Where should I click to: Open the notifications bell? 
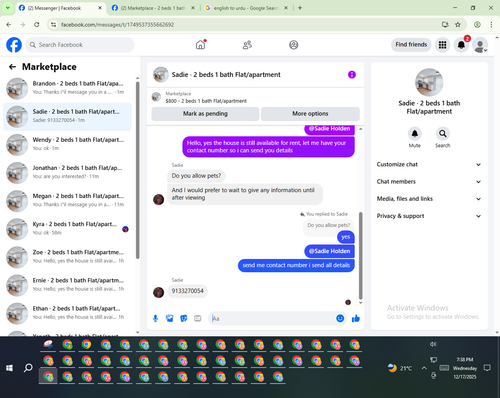coord(461,45)
